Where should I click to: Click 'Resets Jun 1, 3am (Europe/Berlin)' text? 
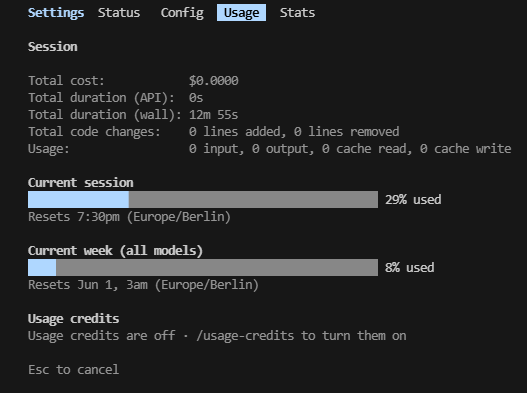coord(144,285)
